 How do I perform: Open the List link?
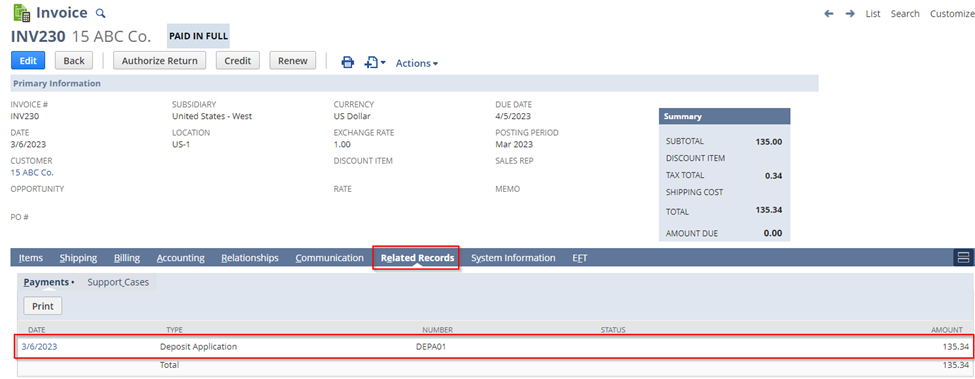point(873,14)
